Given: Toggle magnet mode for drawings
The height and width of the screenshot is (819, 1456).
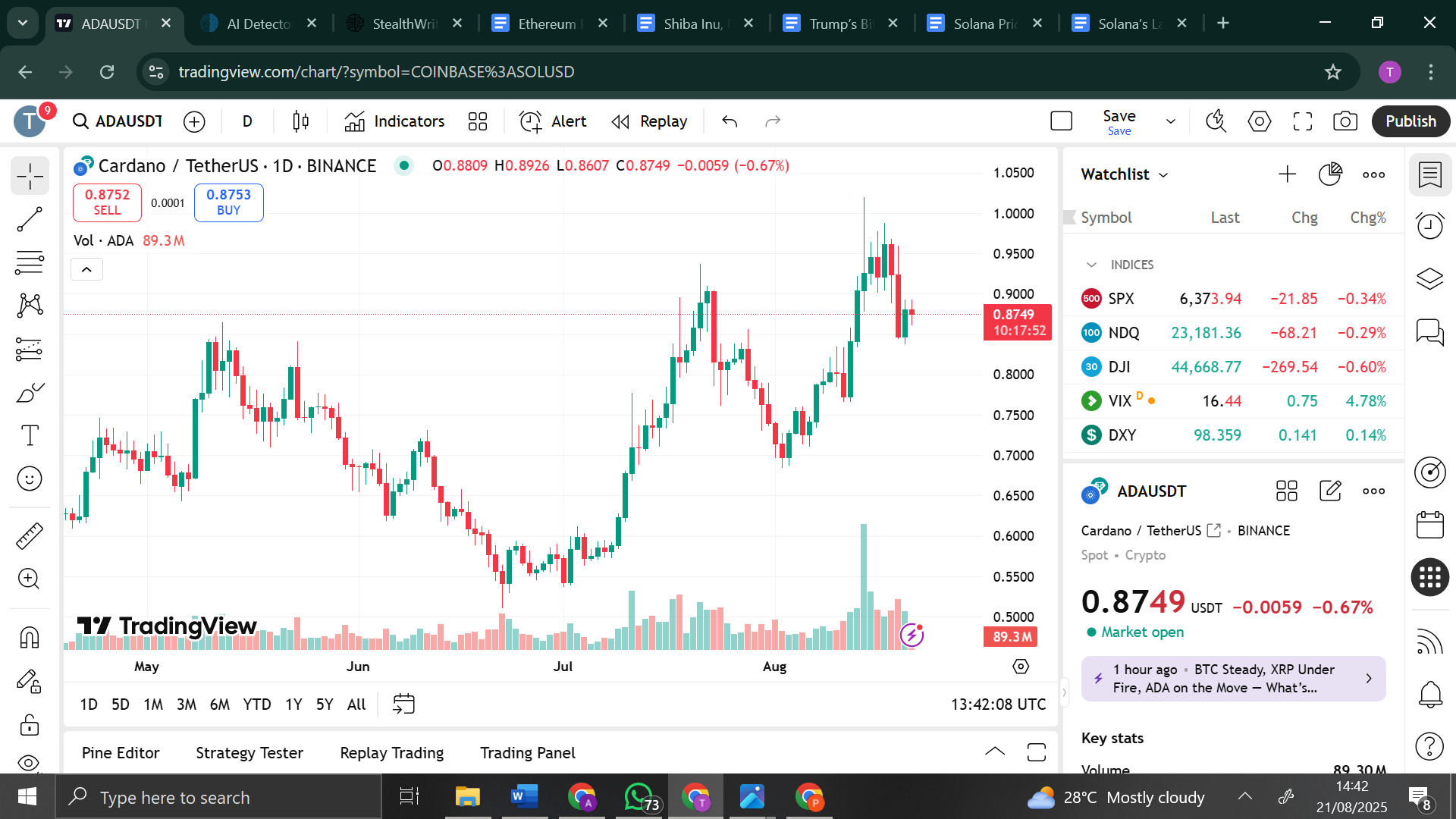Looking at the screenshot, I should [x=30, y=637].
